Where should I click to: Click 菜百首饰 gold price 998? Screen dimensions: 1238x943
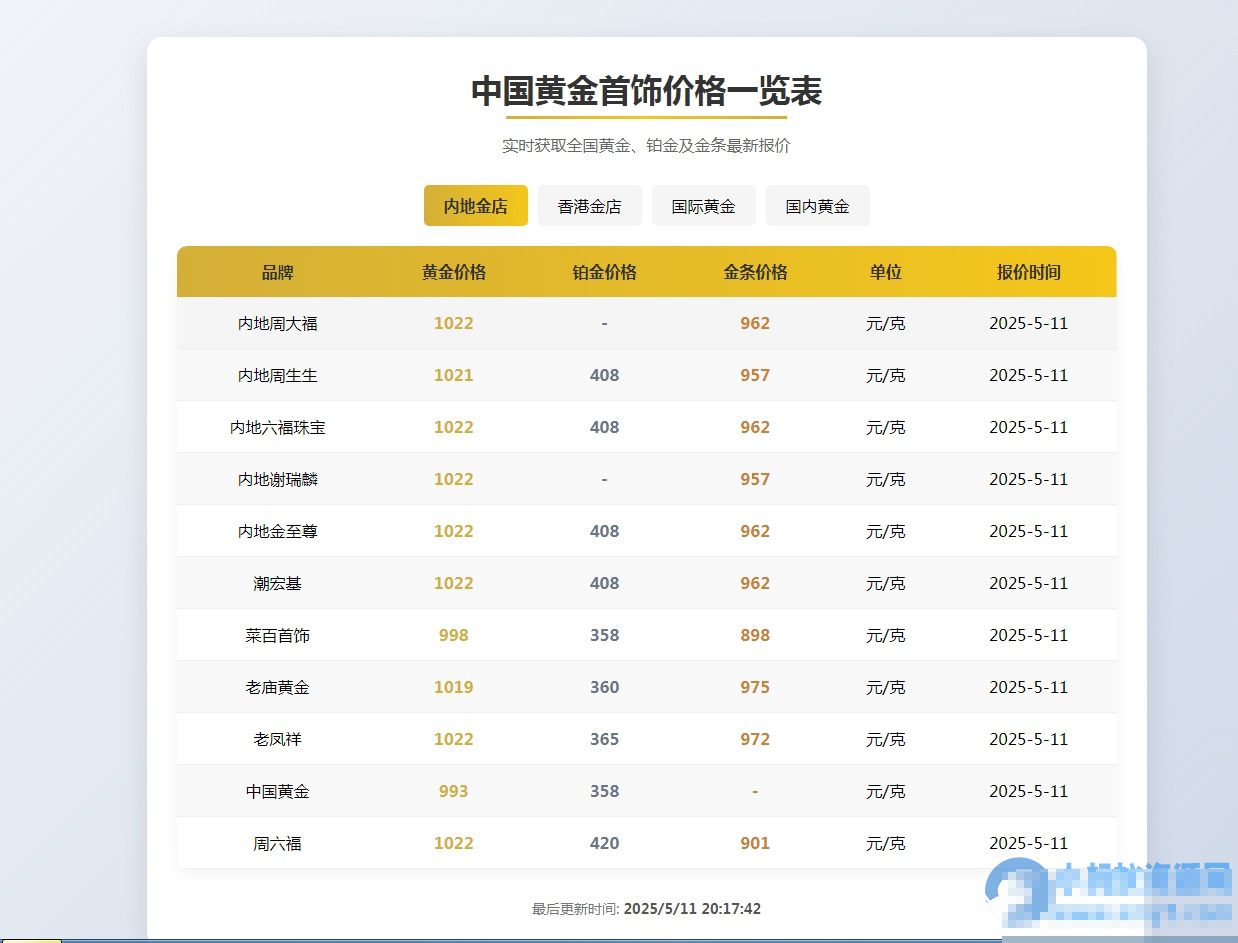(x=453, y=636)
